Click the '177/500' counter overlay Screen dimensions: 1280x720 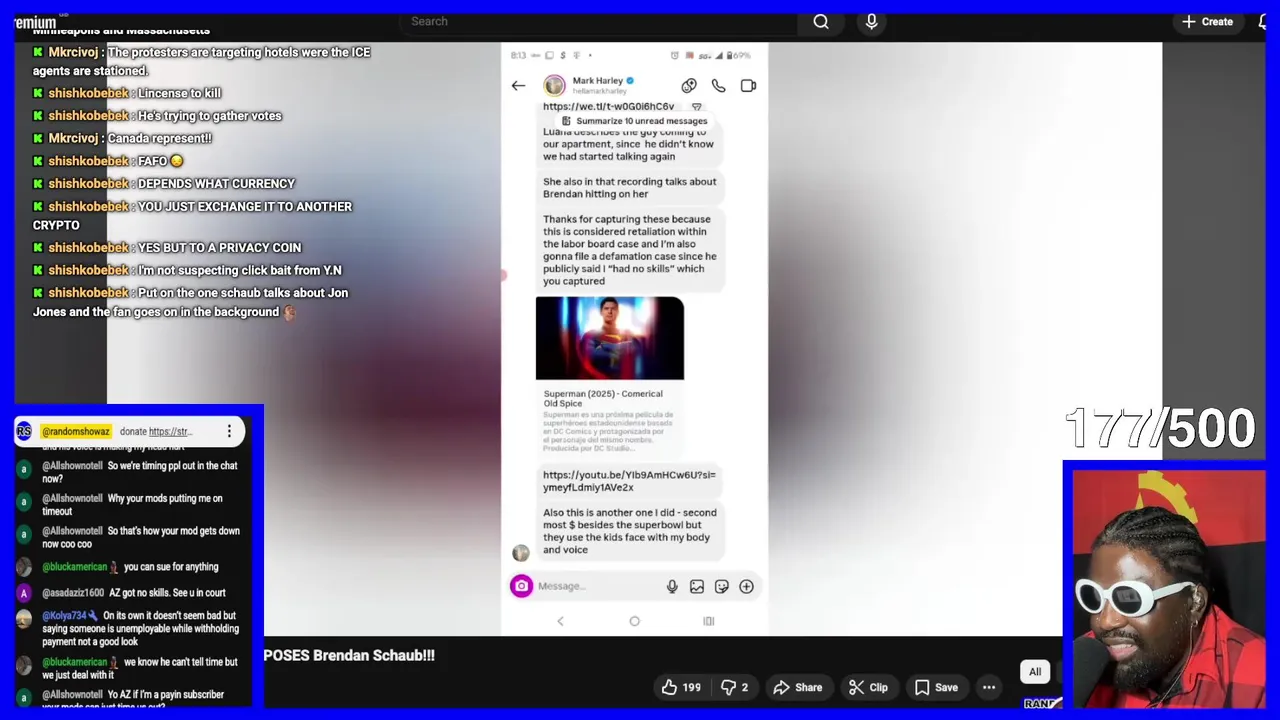(1160, 428)
